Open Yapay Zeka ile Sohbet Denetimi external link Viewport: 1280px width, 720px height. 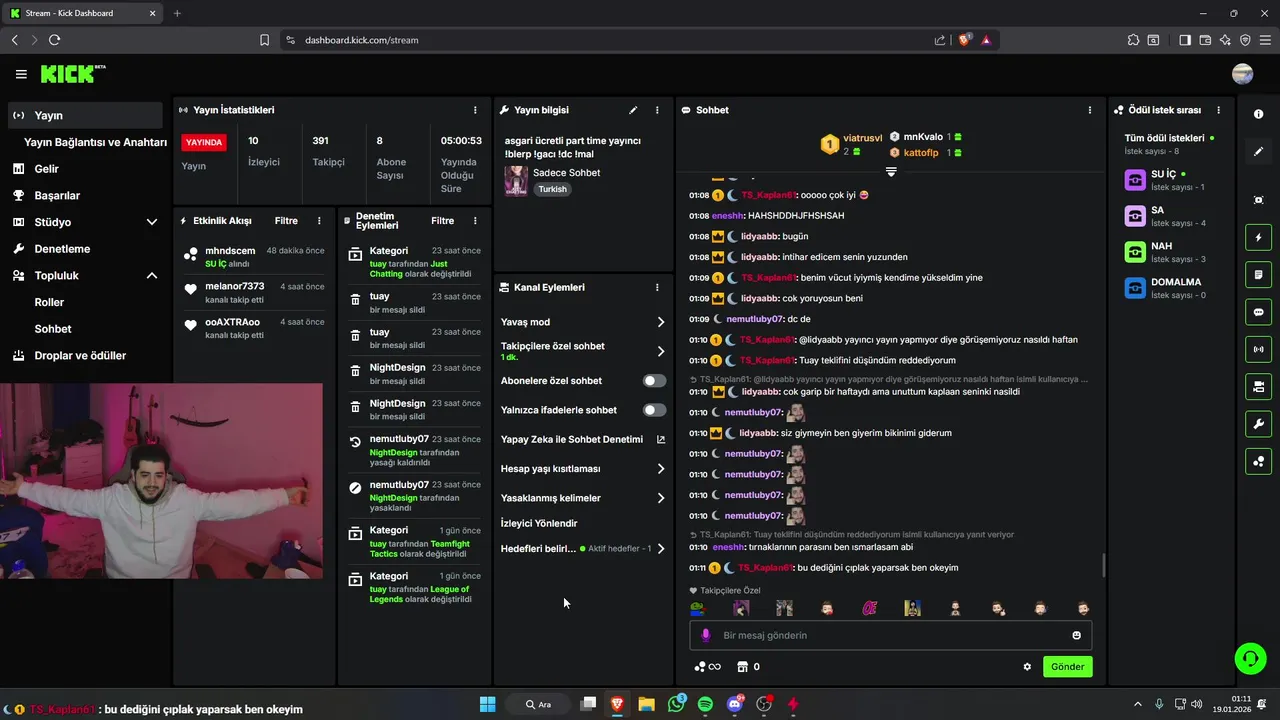pos(661,439)
